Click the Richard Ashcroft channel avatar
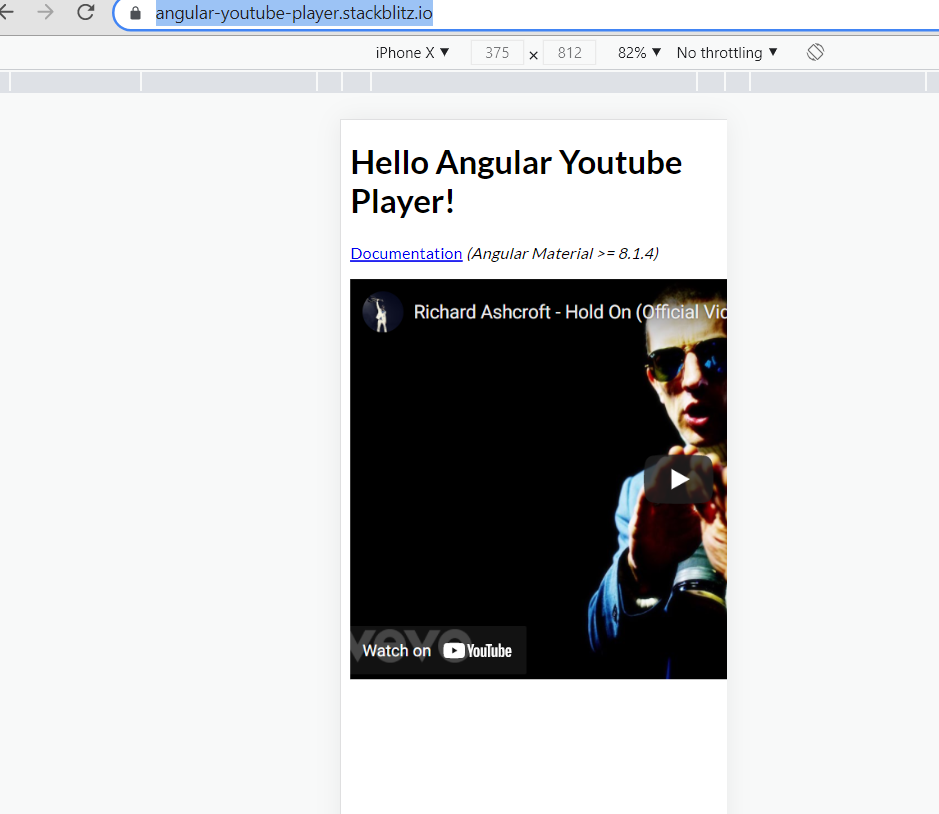Screen dimensions: 939x814 [381, 312]
